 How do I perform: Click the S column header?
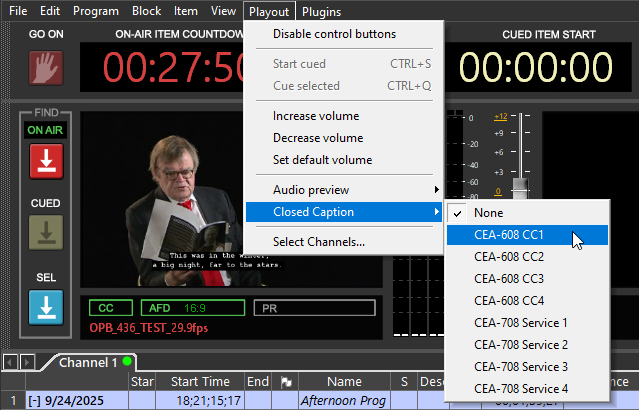tap(404, 382)
